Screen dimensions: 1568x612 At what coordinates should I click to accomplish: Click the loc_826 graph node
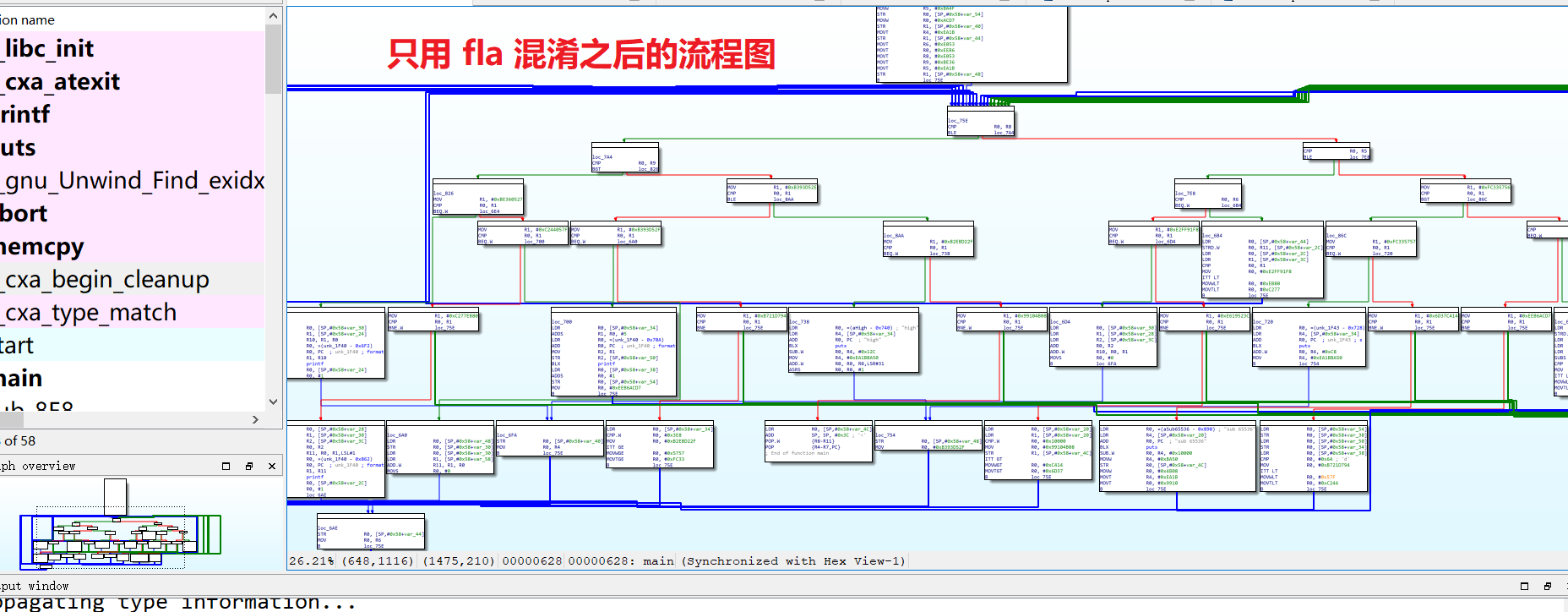(x=478, y=197)
